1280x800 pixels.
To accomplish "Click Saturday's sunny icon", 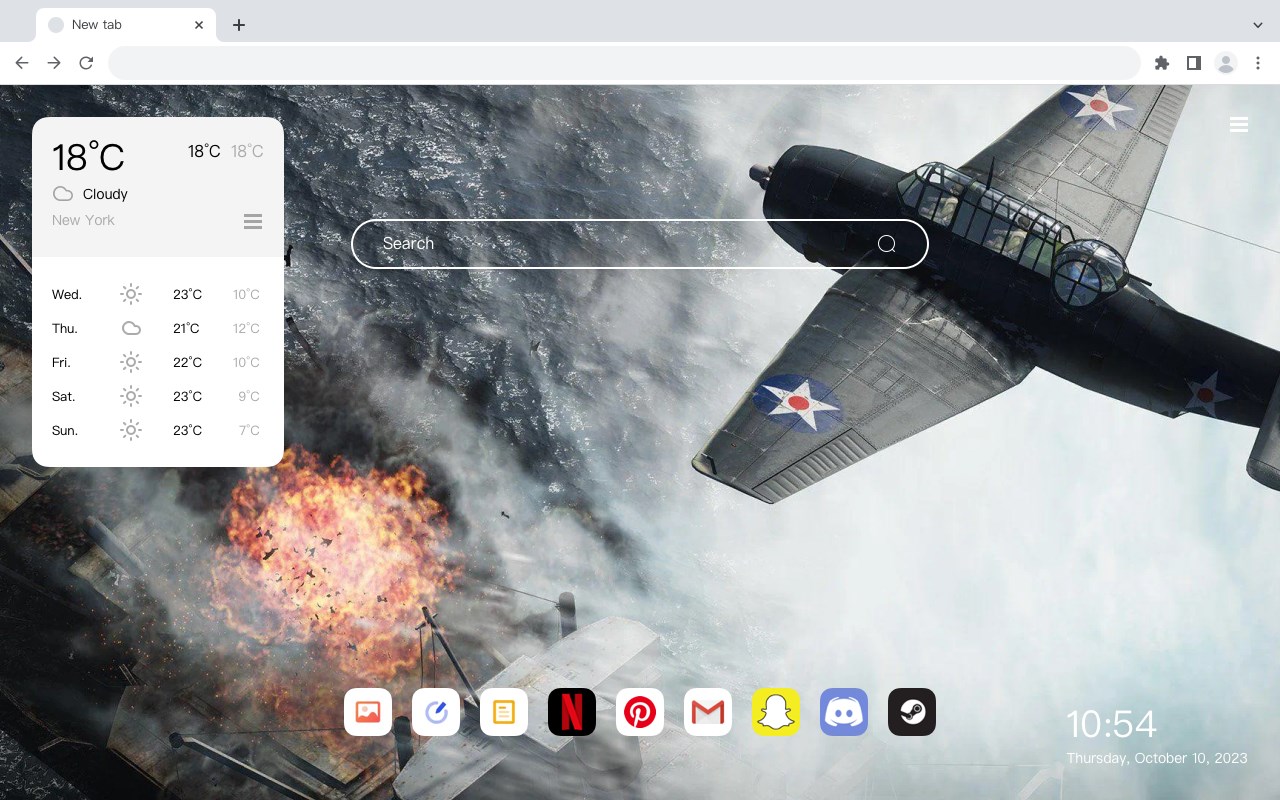I will click(x=131, y=396).
